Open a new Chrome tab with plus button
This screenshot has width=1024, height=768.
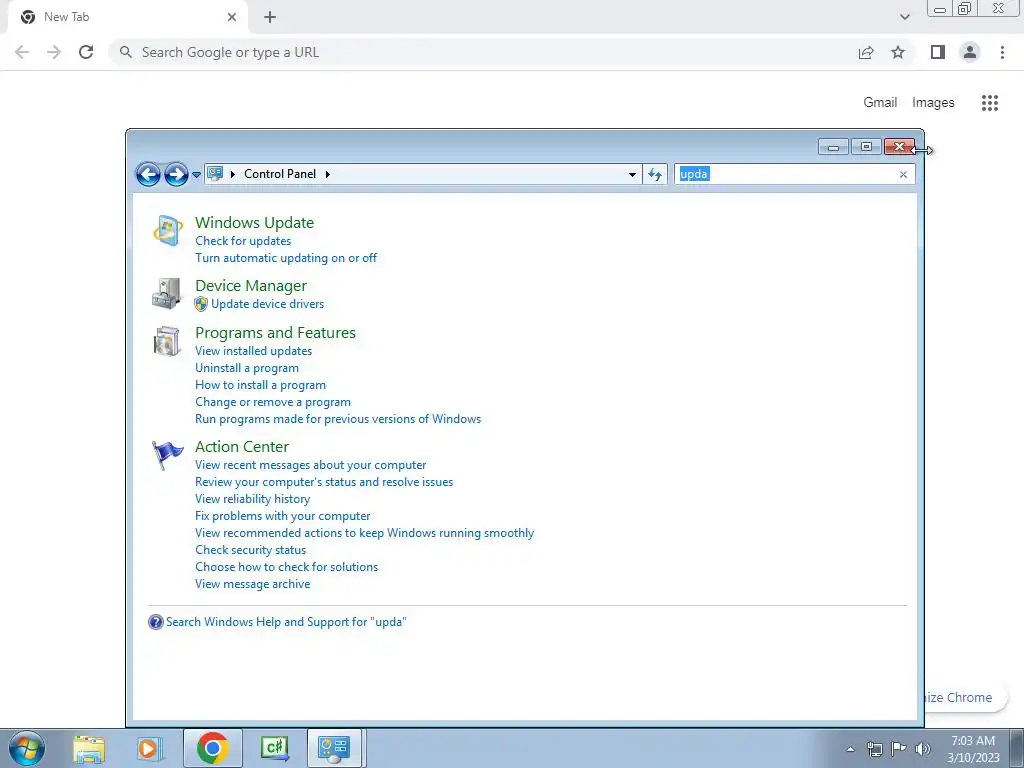pos(270,17)
